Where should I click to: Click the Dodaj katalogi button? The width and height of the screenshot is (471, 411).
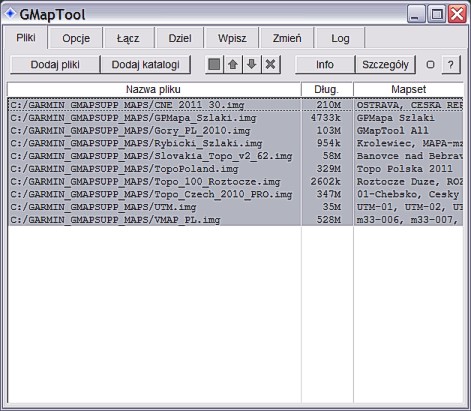tap(145, 64)
